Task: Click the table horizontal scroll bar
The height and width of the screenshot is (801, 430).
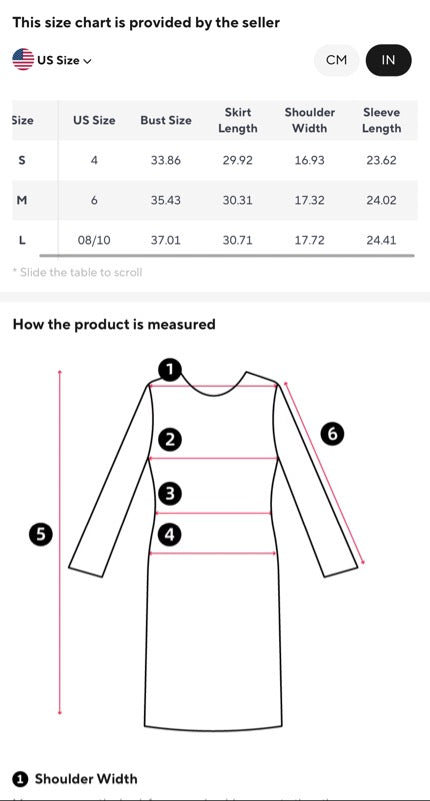Action: [227, 255]
